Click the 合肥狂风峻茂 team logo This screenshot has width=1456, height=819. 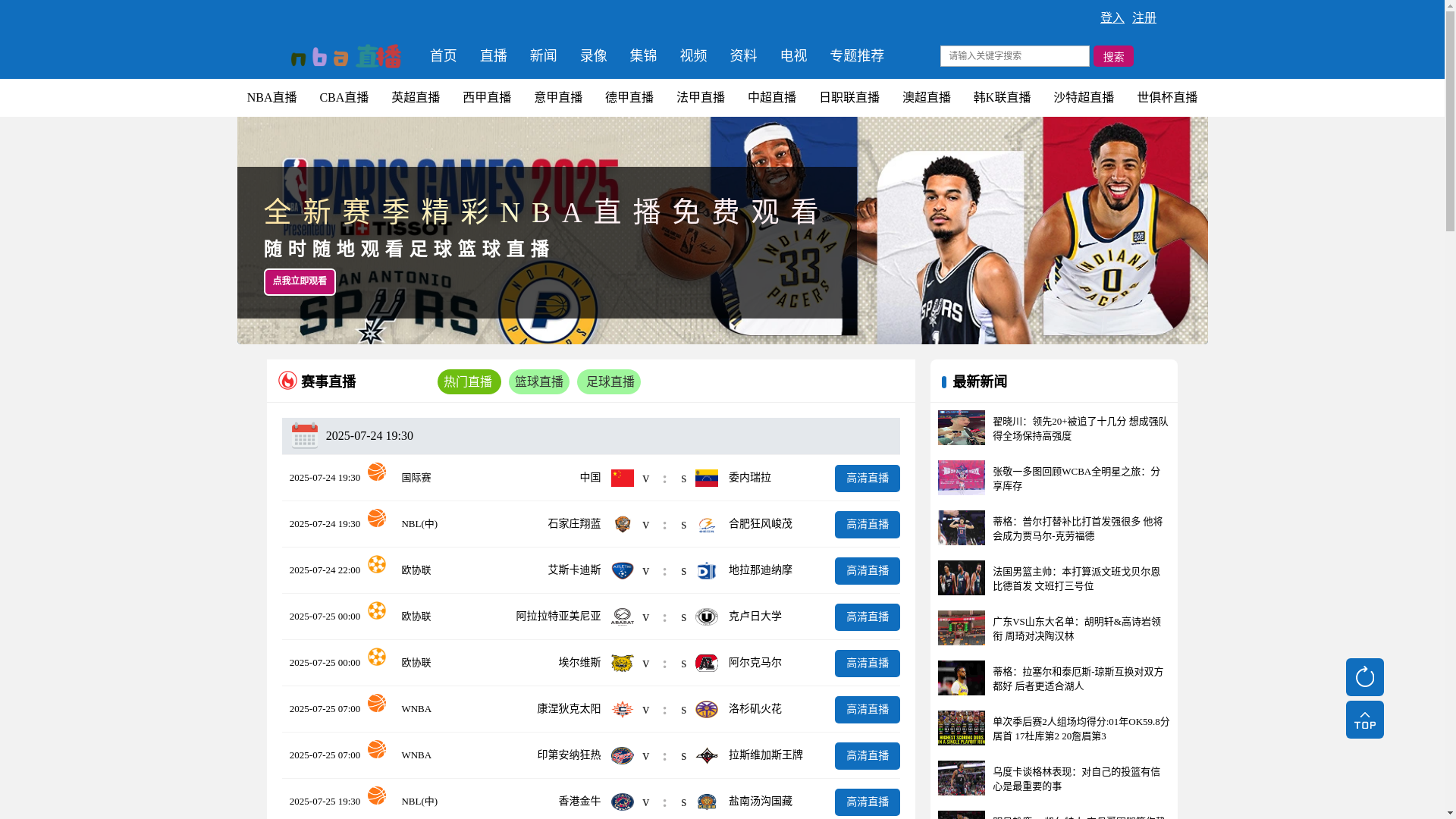click(x=707, y=524)
